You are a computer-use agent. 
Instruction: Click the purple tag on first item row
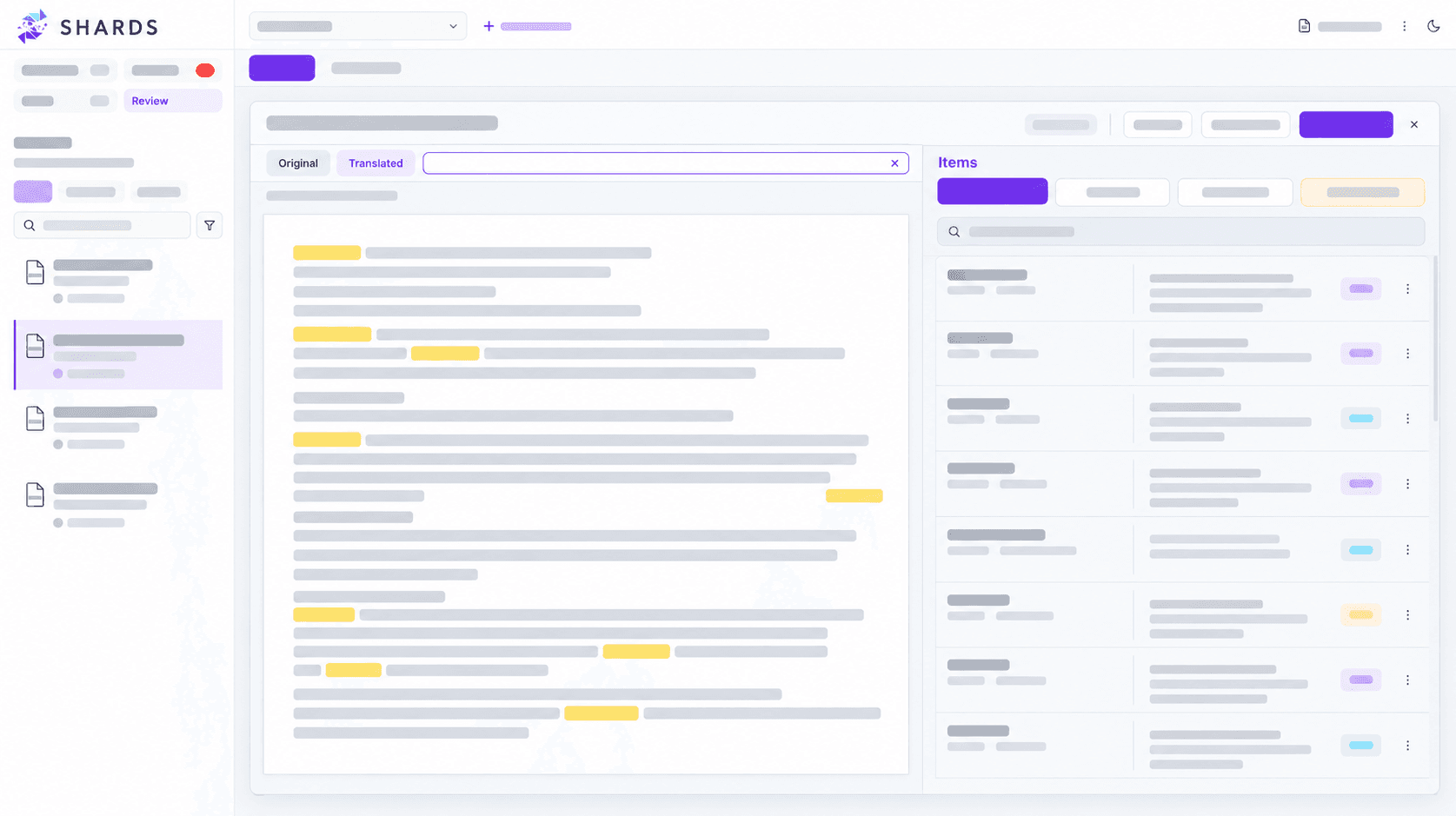point(1361,289)
